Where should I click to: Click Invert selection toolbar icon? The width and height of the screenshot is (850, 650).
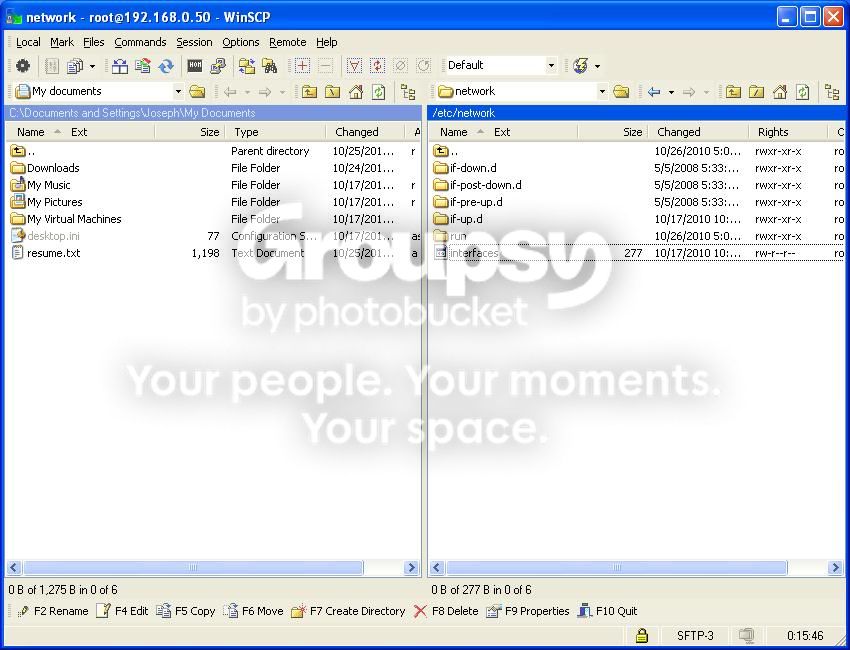click(x=377, y=66)
